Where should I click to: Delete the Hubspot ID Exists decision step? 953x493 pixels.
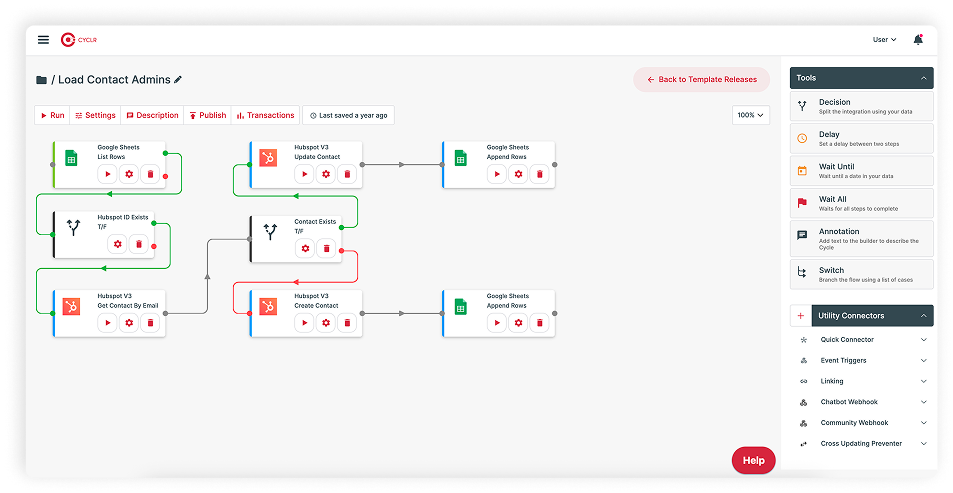tap(139, 244)
